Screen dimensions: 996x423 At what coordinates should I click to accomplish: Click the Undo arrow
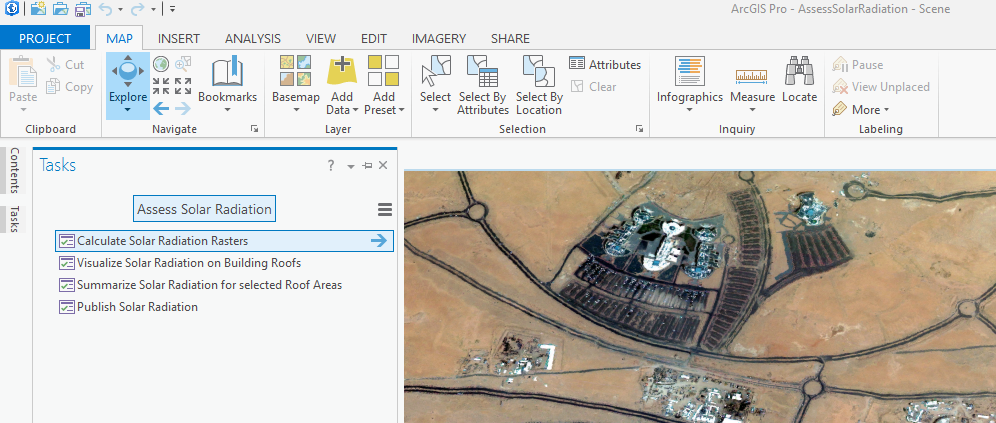point(105,10)
